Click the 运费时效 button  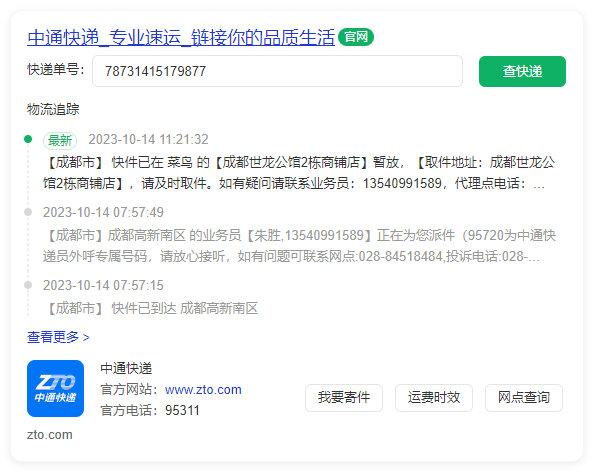(x=434, y=398)
